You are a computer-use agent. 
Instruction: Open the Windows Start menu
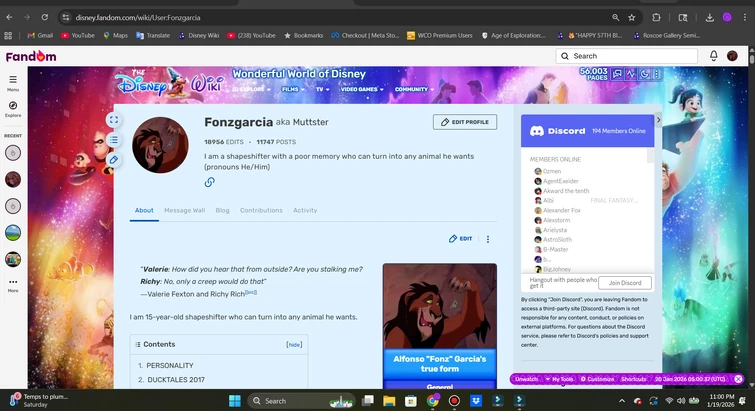tap(234, 401)
